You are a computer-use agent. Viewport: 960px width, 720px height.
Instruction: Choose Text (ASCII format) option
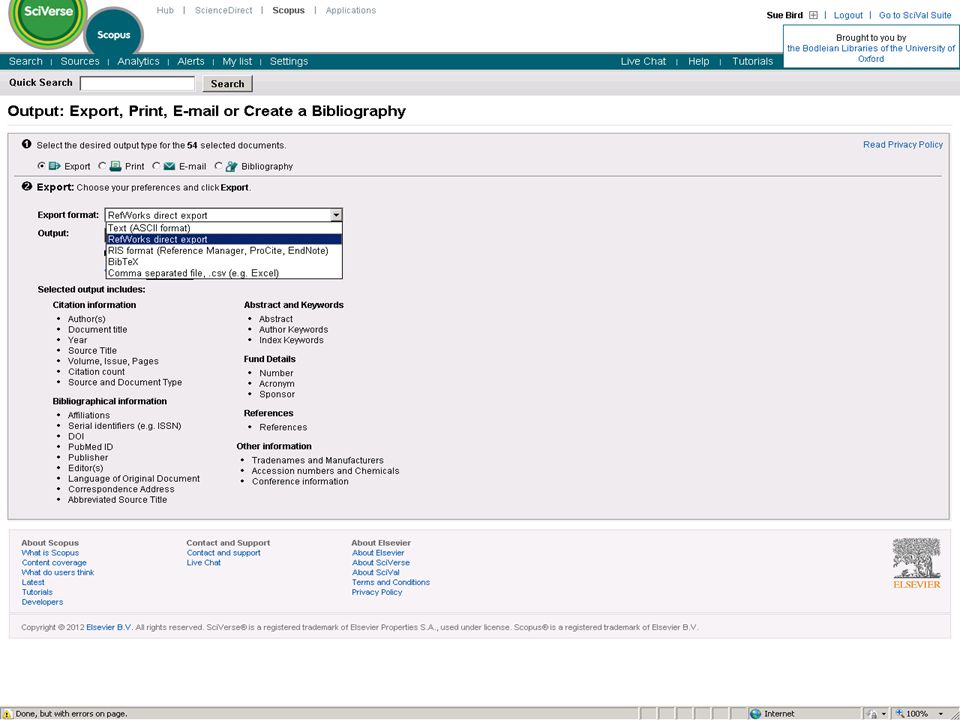[x=224, y=228]
